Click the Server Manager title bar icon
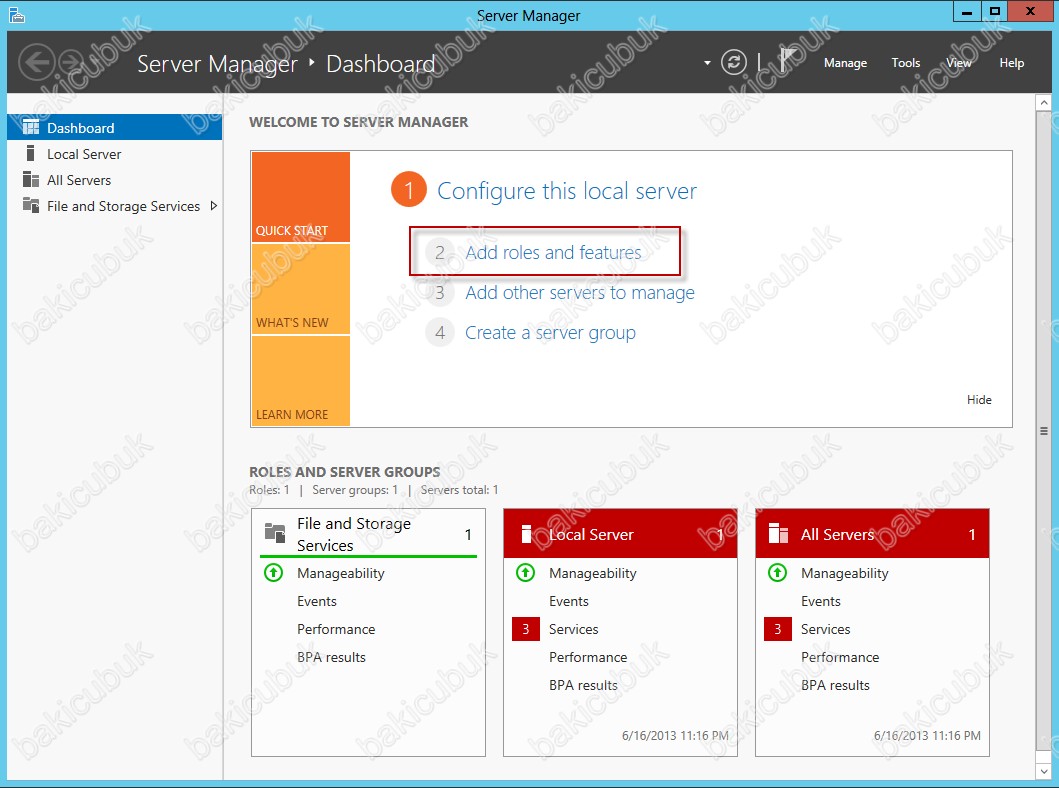 (x=17, y=15)
